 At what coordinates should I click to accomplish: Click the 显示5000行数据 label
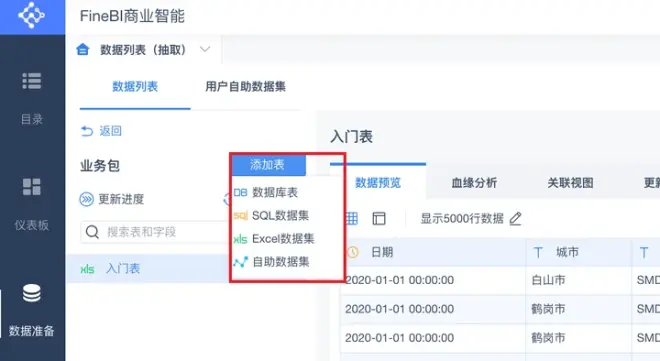[x=462, y=218]
